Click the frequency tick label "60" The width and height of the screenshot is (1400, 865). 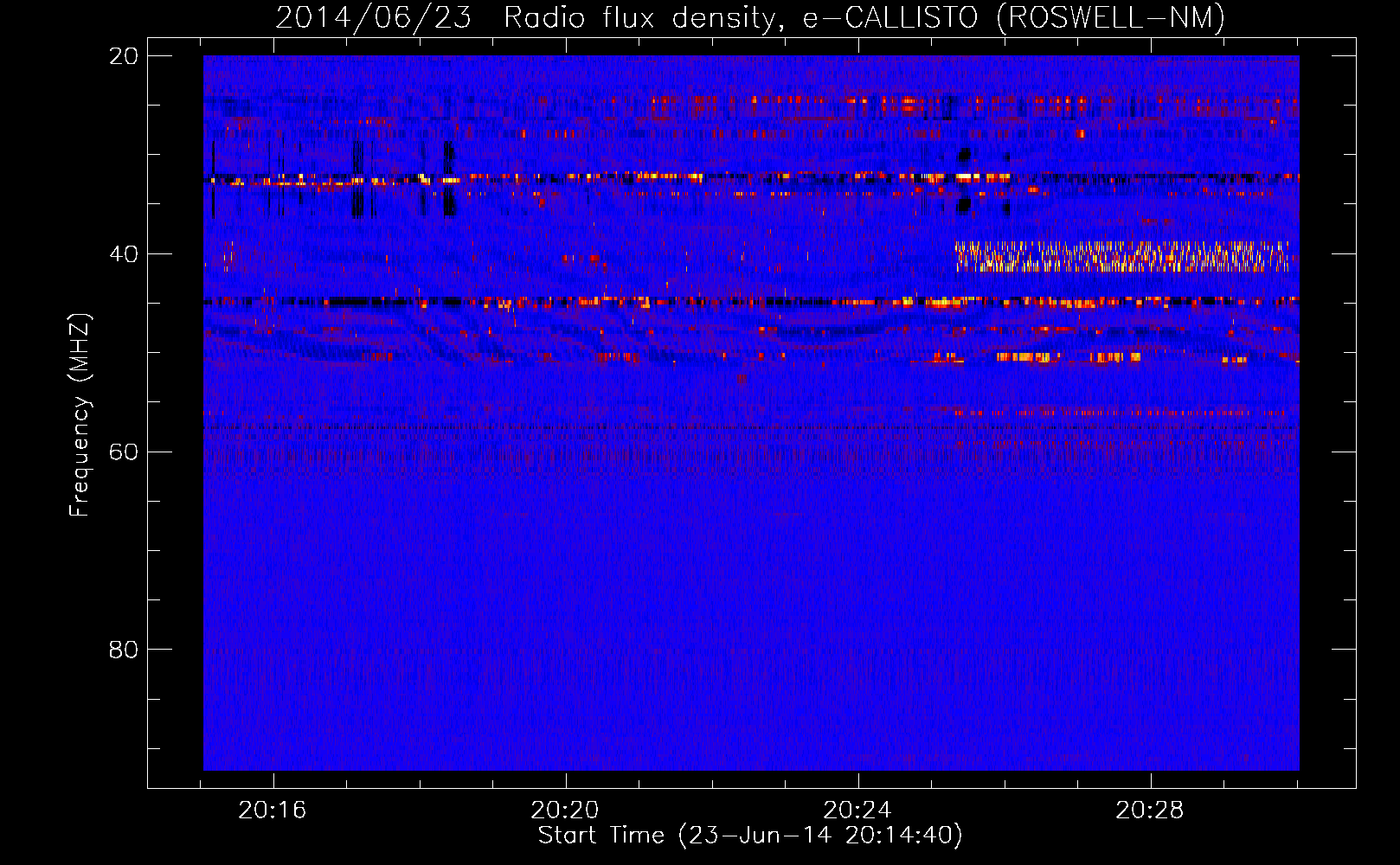124,452
